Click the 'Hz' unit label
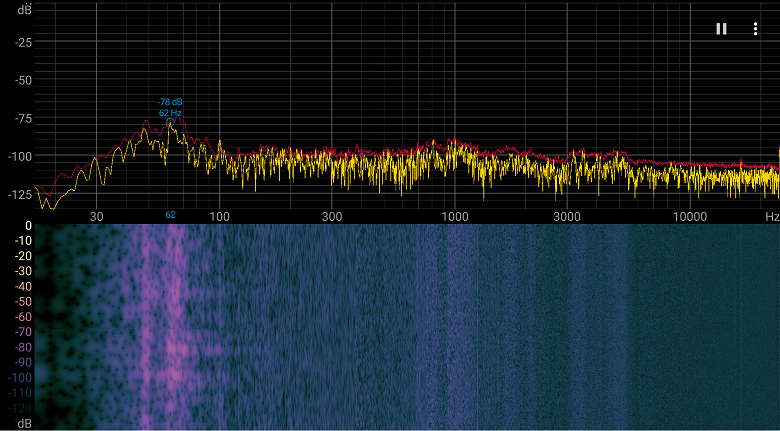This screenshot has height=431, width=780. (x=772, y=216)
